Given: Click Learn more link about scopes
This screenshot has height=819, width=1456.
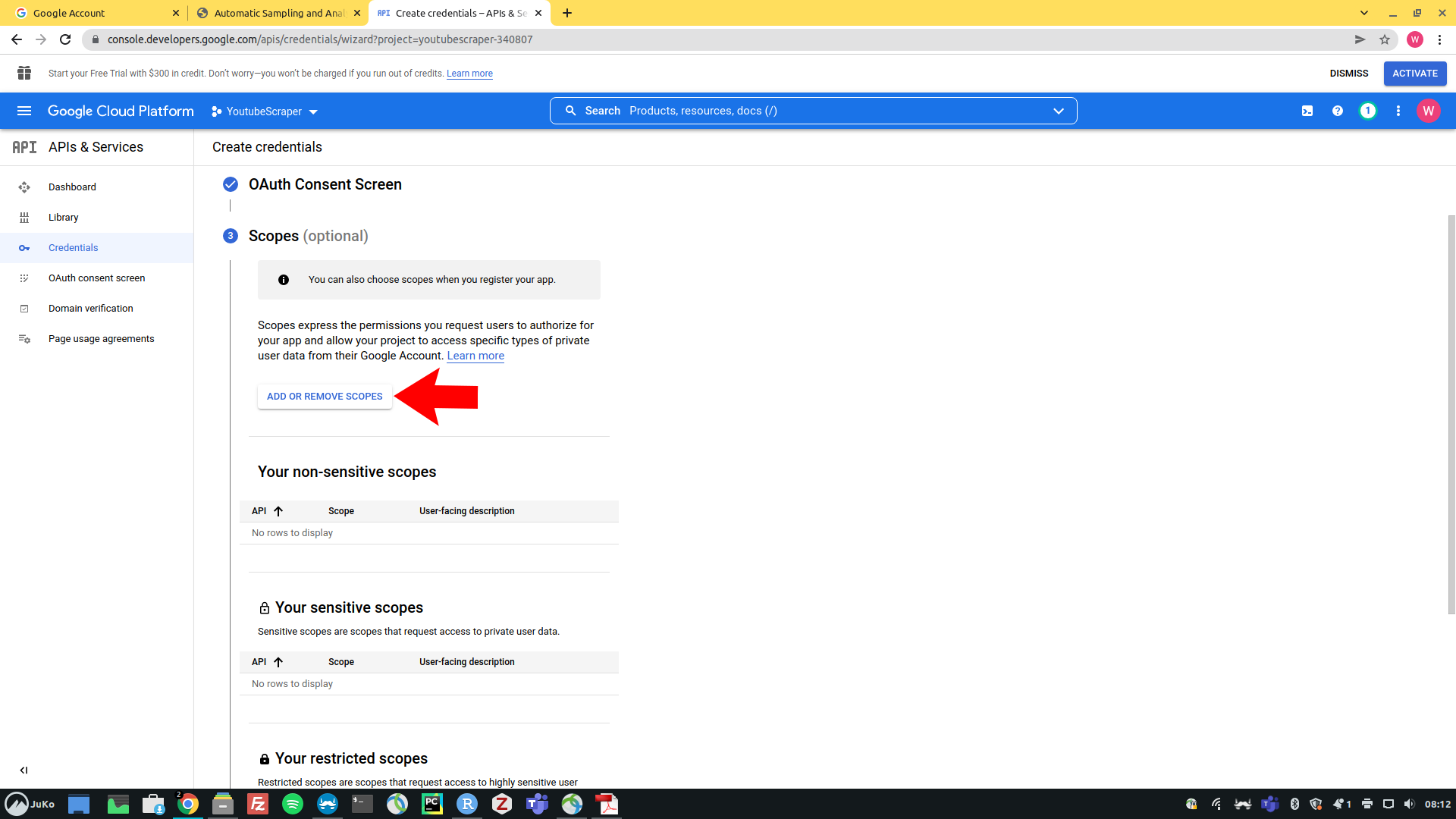Looking at the screenshot, I should point(475,356).
